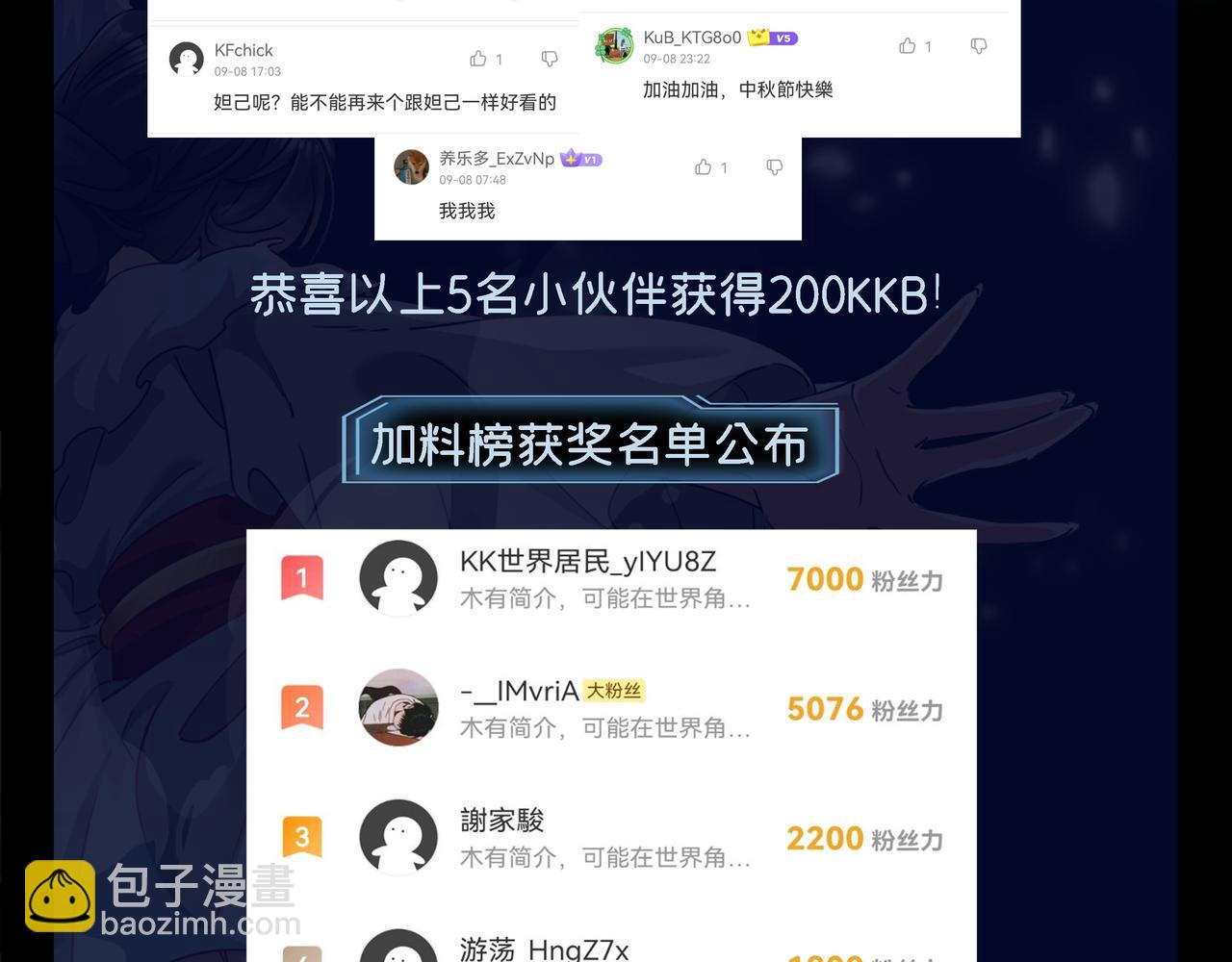Click the username KK世界居民_yIYU8Z
The height and width of the screenshot is (962, 1232).
coord(588,562)
